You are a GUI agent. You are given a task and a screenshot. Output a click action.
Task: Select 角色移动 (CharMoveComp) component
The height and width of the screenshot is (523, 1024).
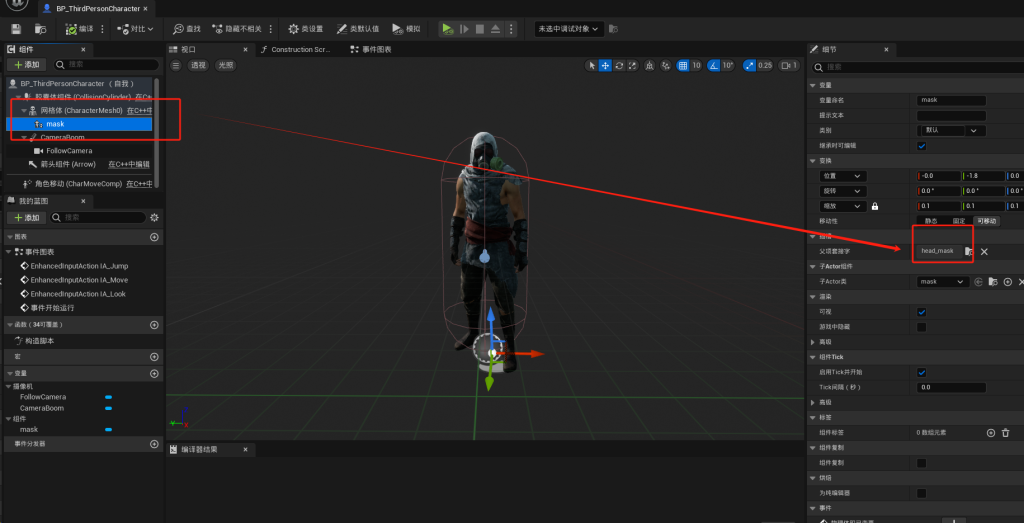(x=78, y=184)
